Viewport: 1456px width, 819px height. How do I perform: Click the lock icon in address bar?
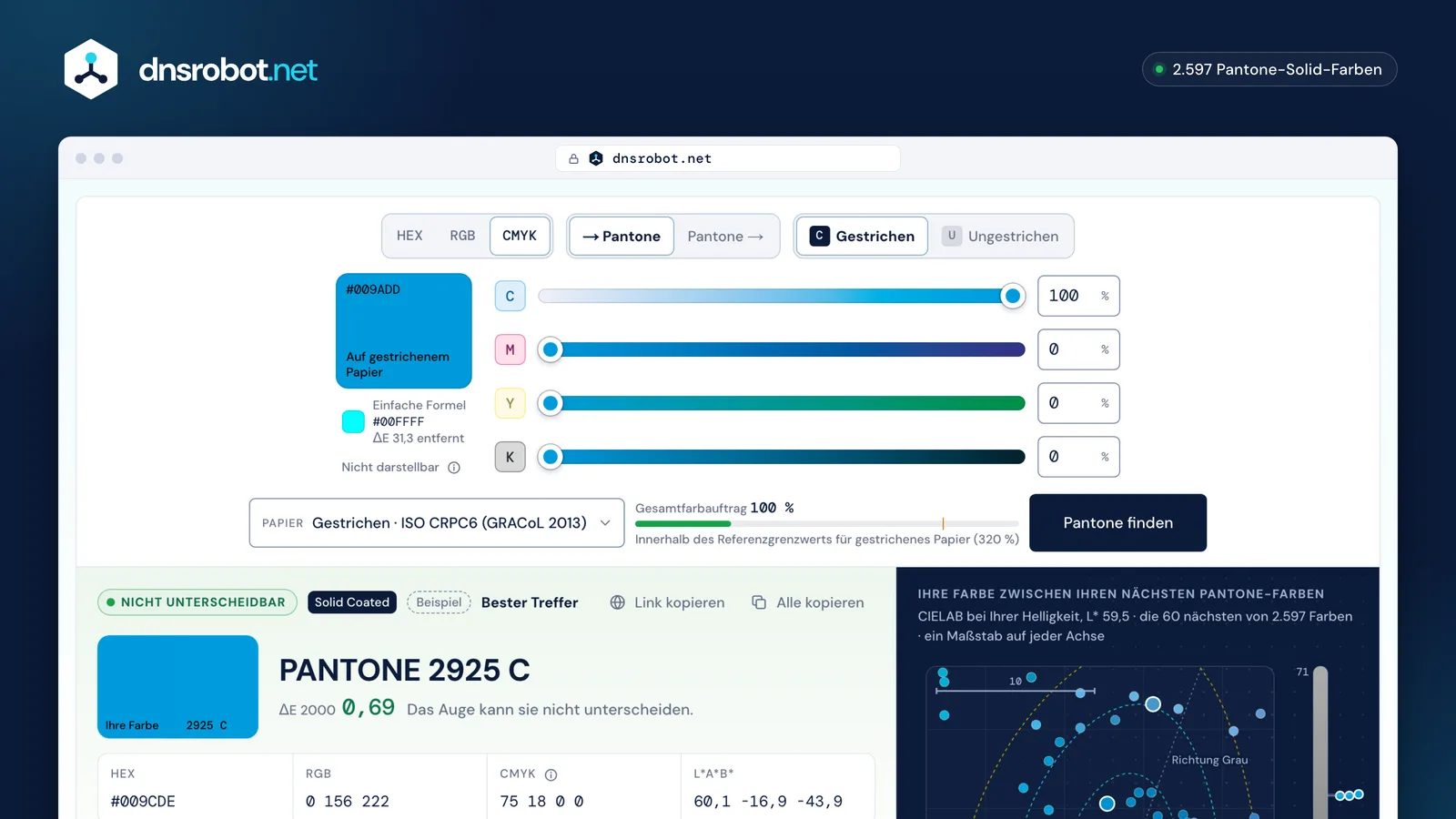coord(573,158)
